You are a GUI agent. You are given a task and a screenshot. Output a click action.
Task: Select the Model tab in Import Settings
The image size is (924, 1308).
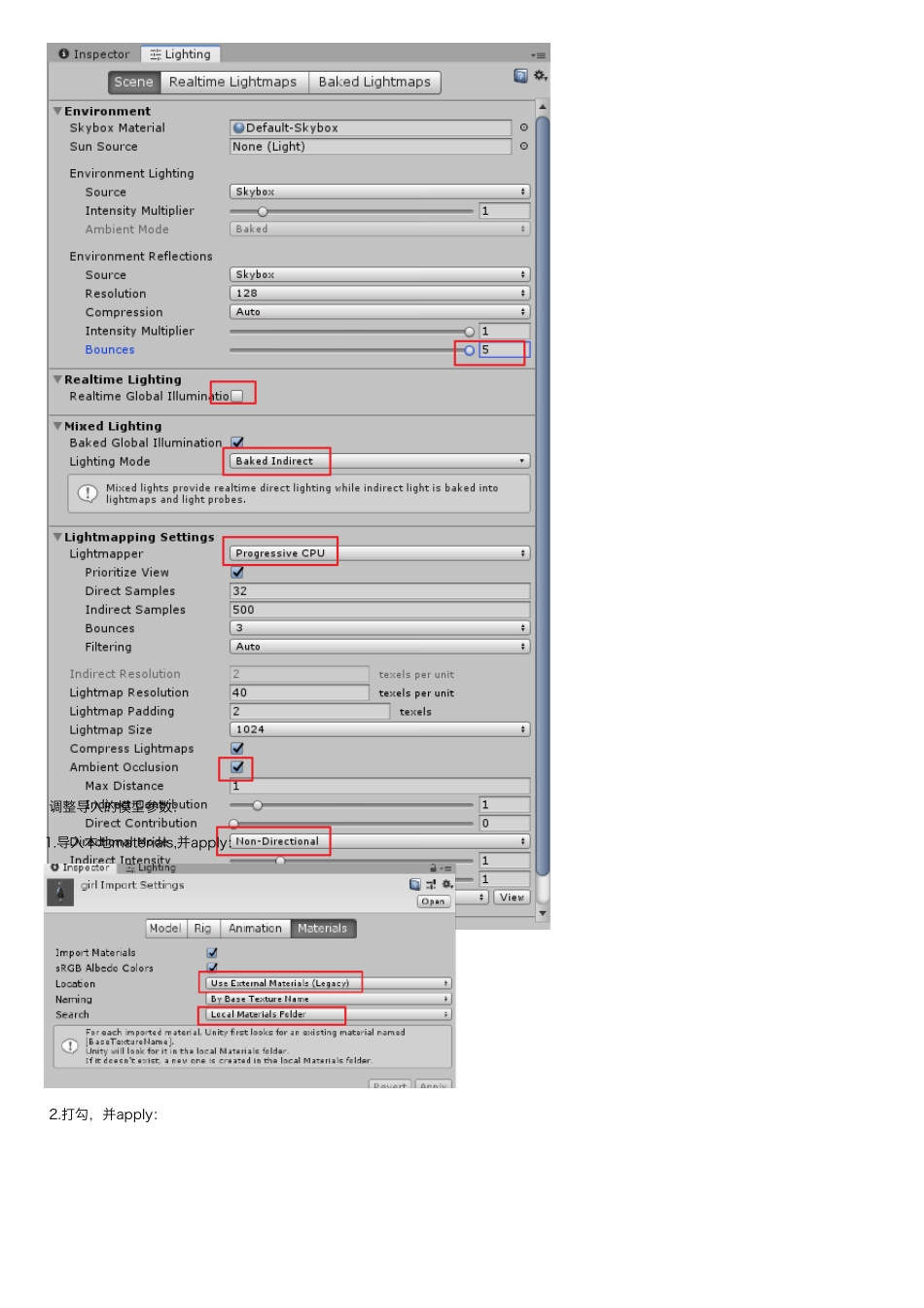click(x=165, y=929)
